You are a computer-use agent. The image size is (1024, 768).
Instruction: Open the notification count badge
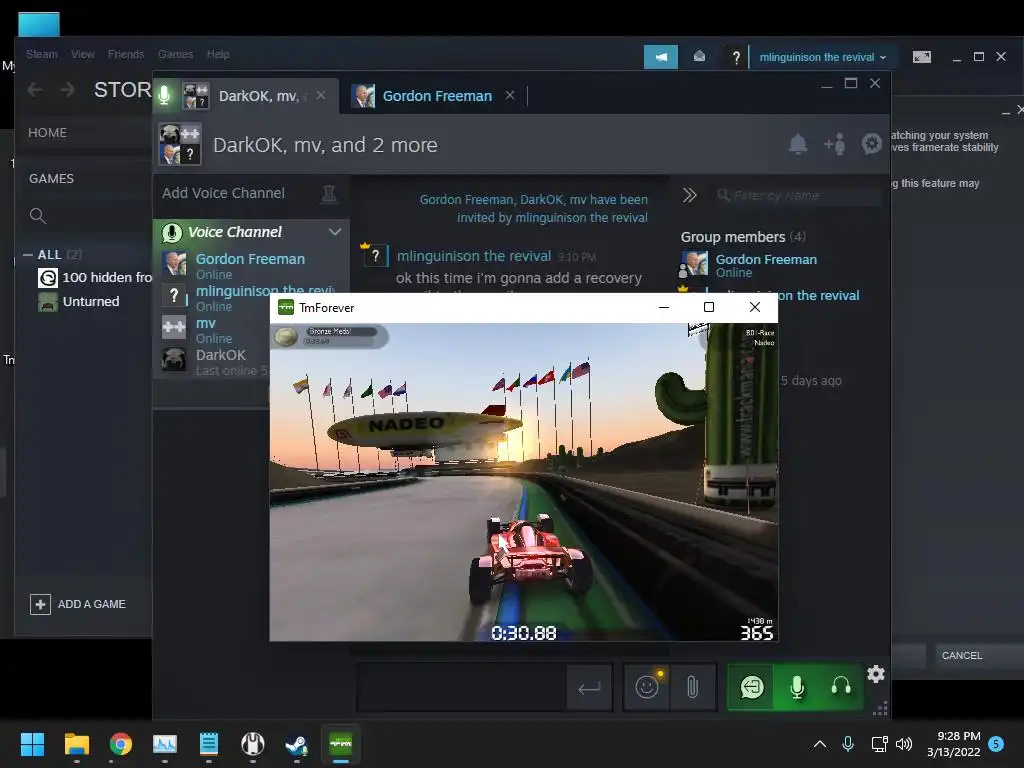pos(996,743)
